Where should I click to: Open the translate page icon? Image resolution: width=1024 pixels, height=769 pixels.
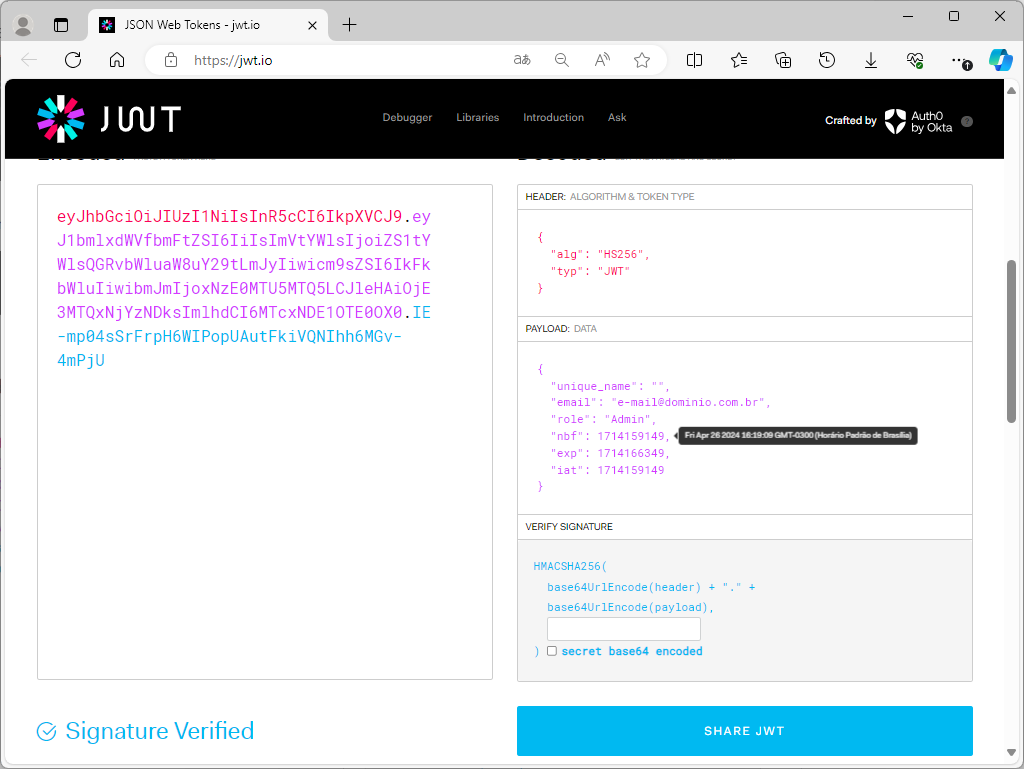point(522,60)
